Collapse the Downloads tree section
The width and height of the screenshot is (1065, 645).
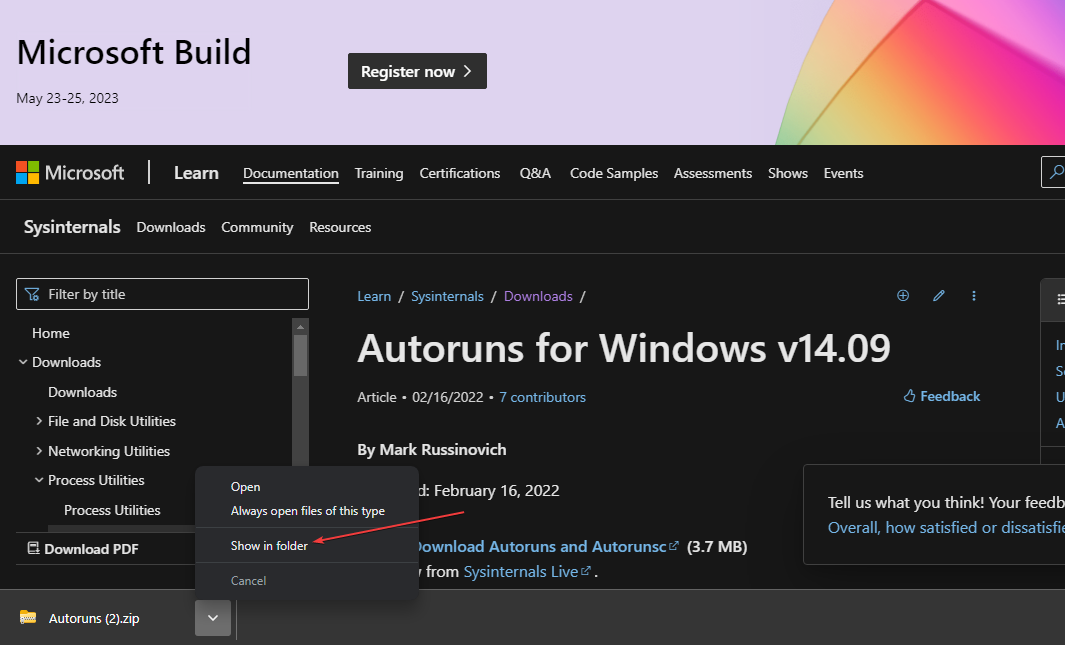[x=23, y=362]
